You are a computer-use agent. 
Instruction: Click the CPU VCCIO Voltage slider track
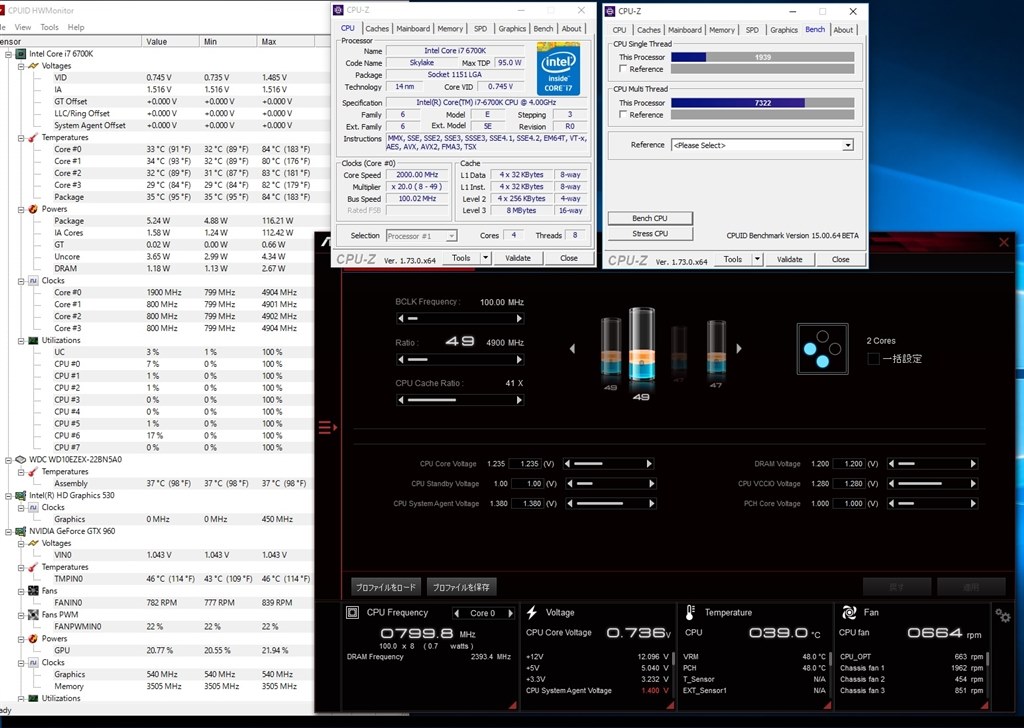pyautogui.click(x=931, y=484)
